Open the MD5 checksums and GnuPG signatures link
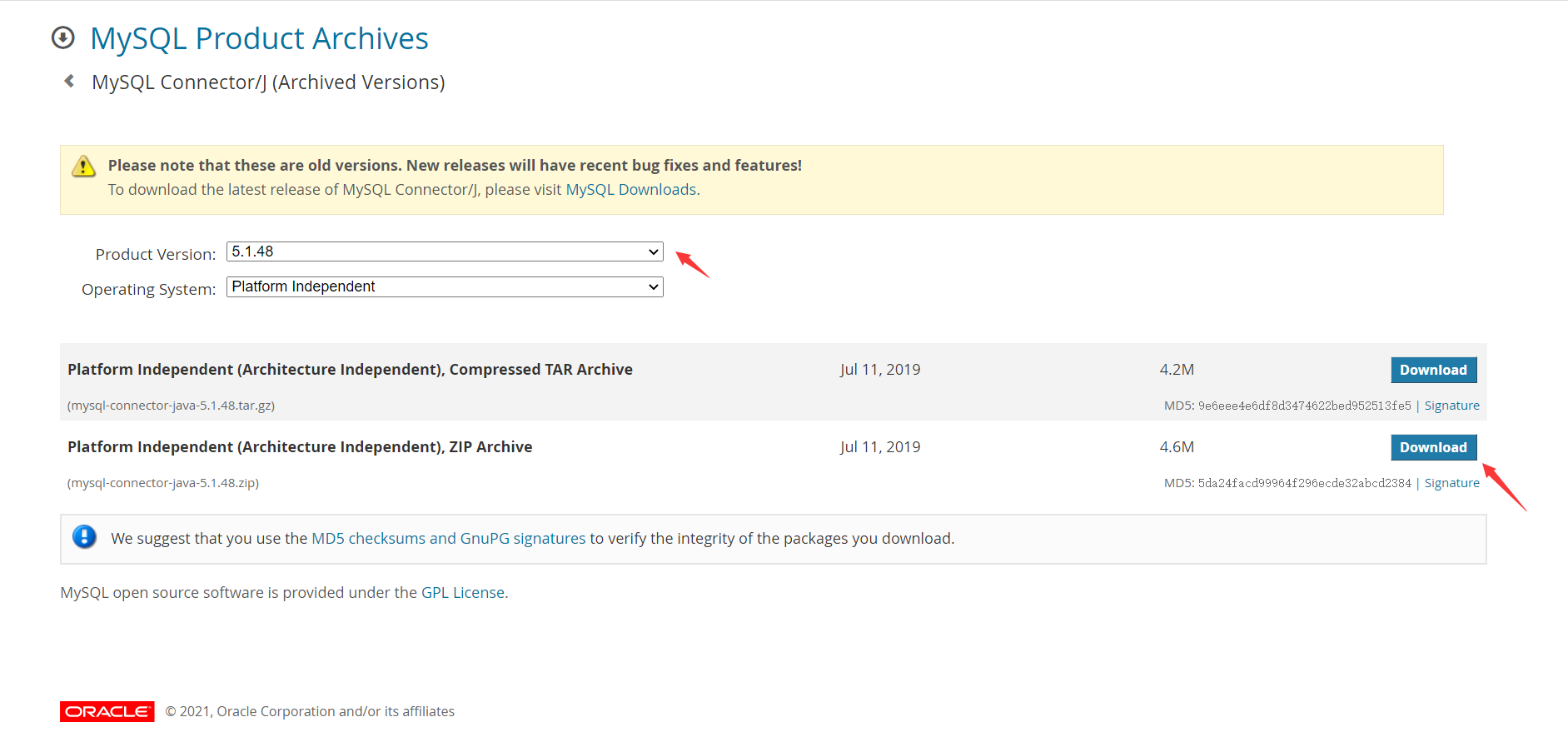The width and height of the screenshot is (1568, 737). [x=449, y=538]
